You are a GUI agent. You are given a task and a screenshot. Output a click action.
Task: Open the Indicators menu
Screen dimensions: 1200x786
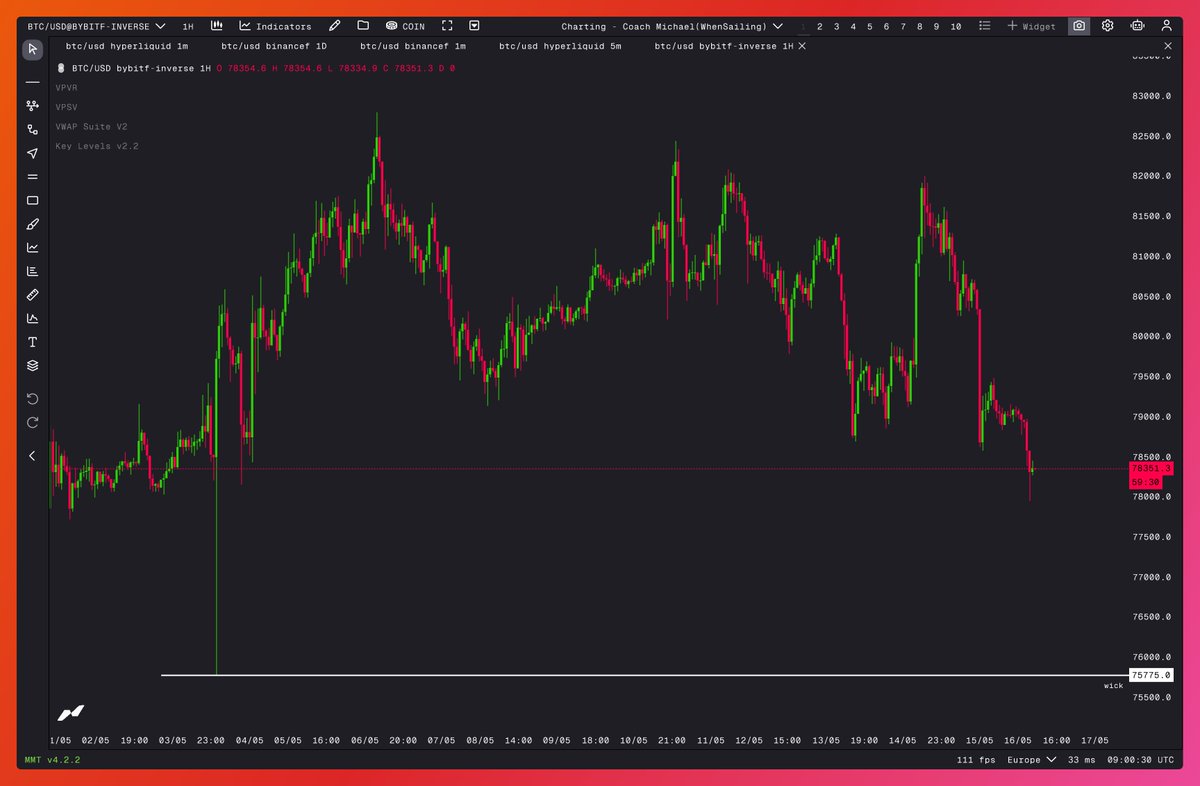click(x=275, y=26)
